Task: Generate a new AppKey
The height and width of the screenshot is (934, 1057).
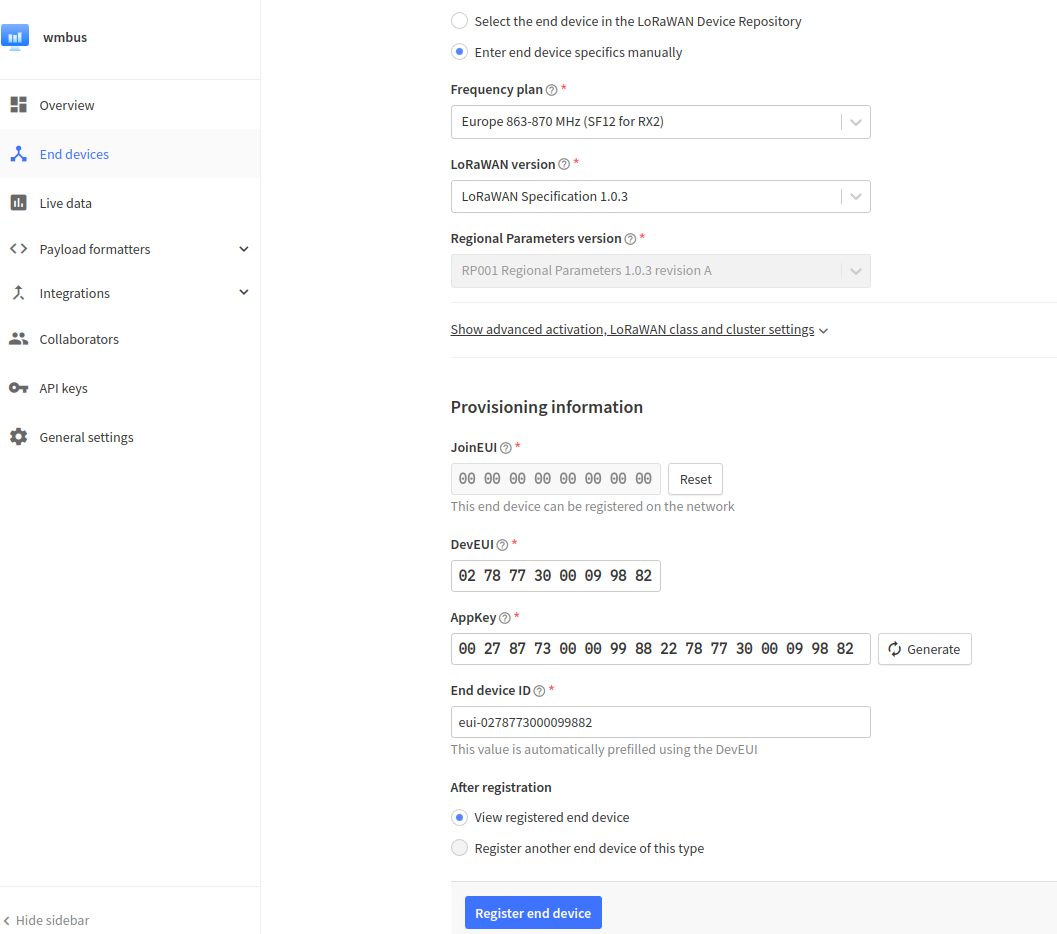Action: (x=924, y=649)
